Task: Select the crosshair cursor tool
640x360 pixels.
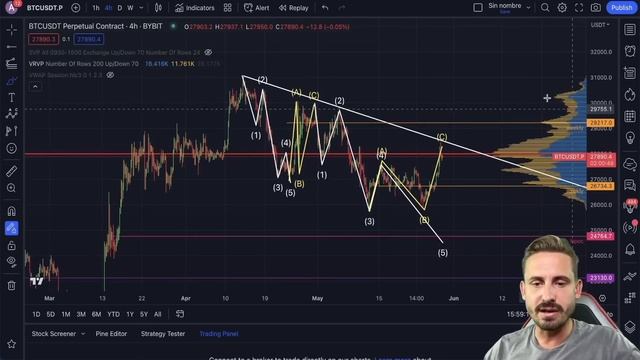Action: (x=11, y=30)
